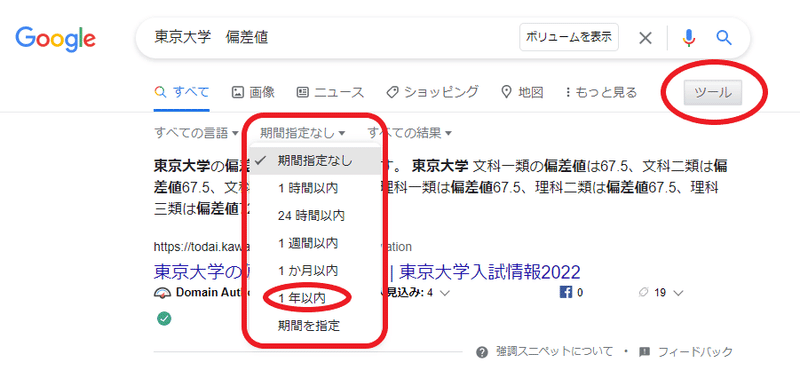Image resolution: width=800 pixels, height=392 pixels.
Task: Open the 地図 results tab
Action: point(522,92)
